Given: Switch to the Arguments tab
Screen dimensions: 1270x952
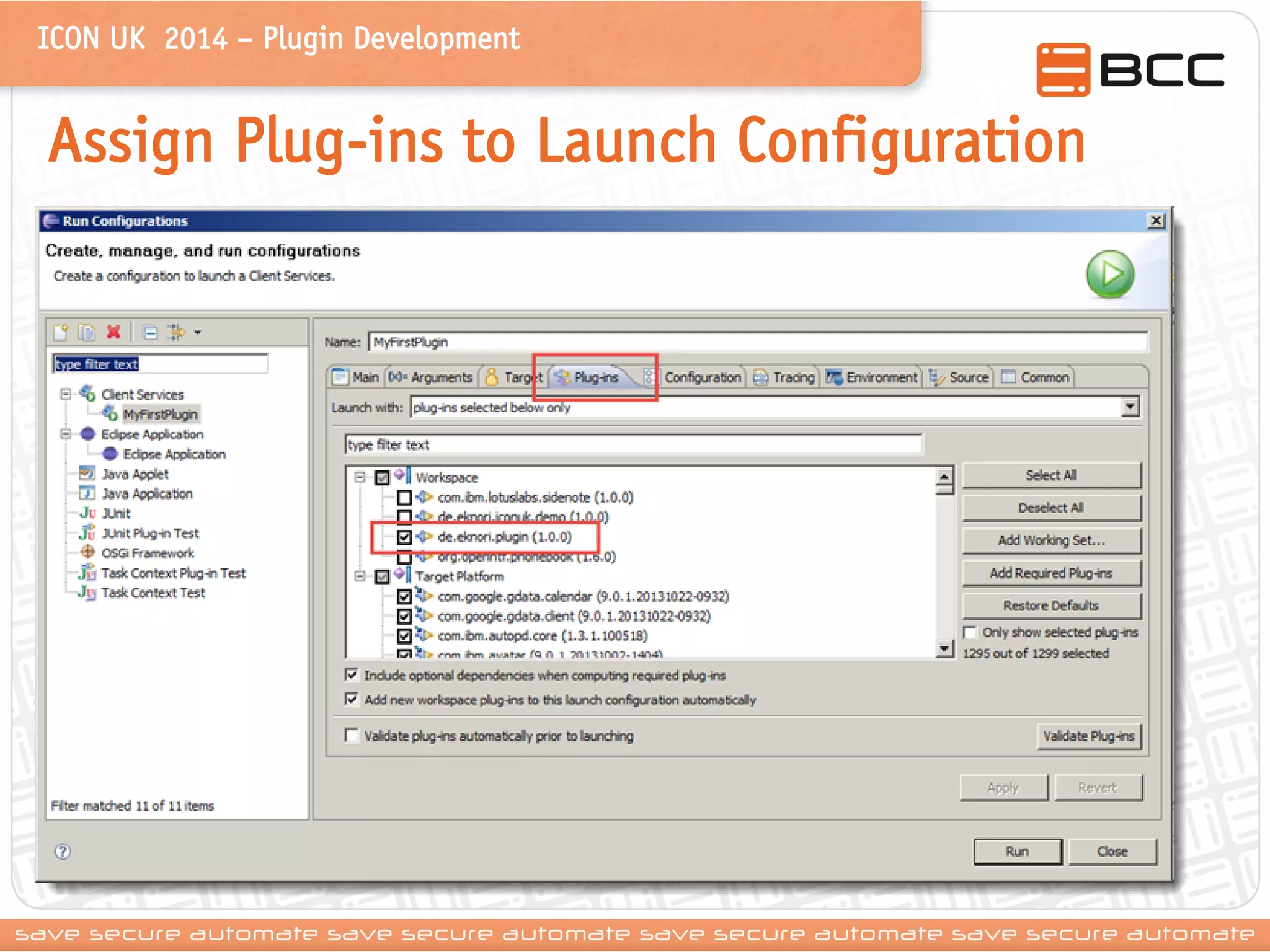Looking at the screenshot, I should coord(431,377).
